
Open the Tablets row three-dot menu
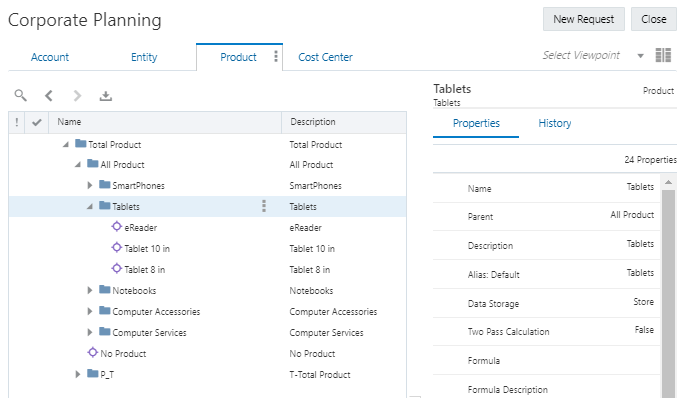pyautogui.click(x=264, y=206)
